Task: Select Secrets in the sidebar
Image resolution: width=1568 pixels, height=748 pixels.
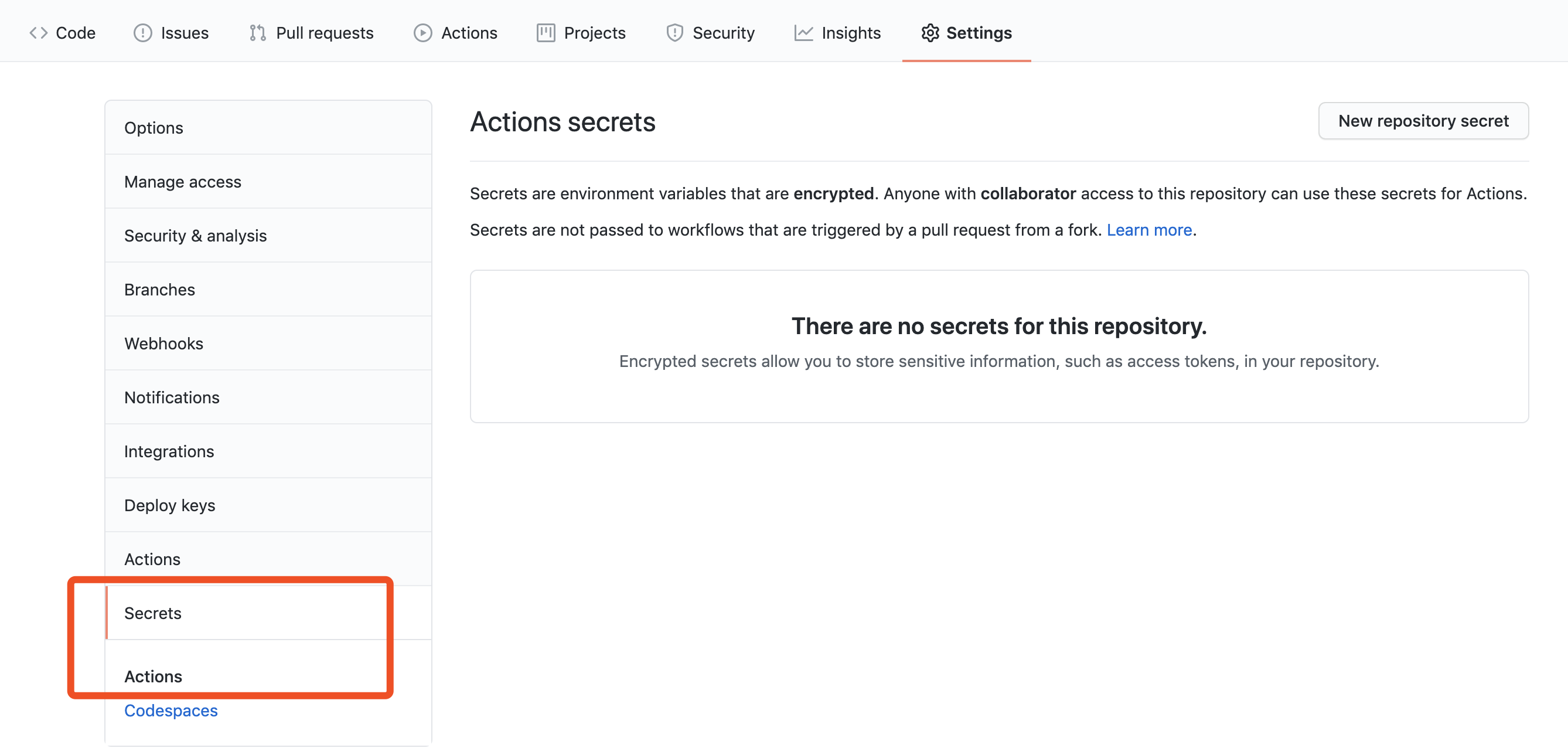Action: pos(153,613)
